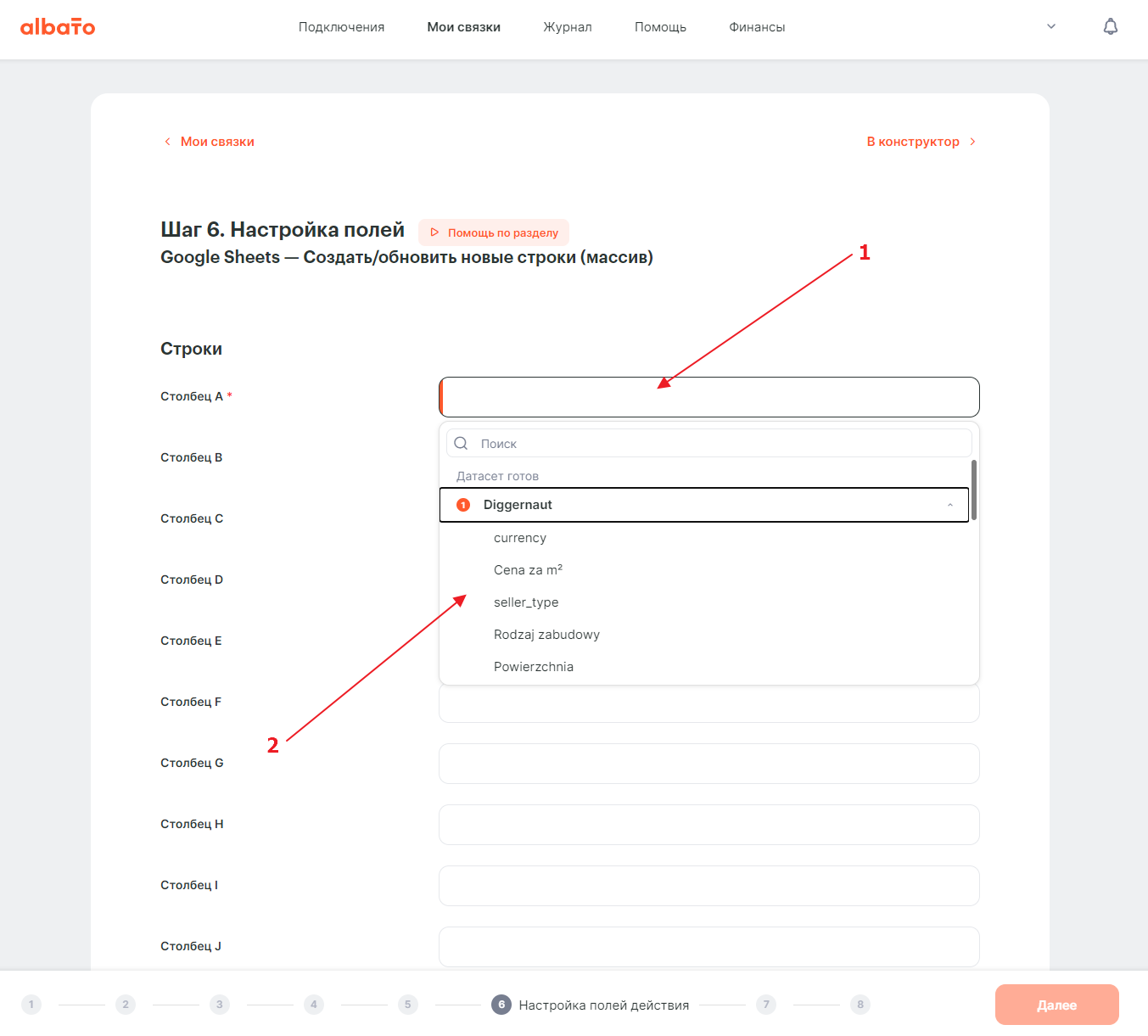Open the В конструктор link

click(921, 142)
